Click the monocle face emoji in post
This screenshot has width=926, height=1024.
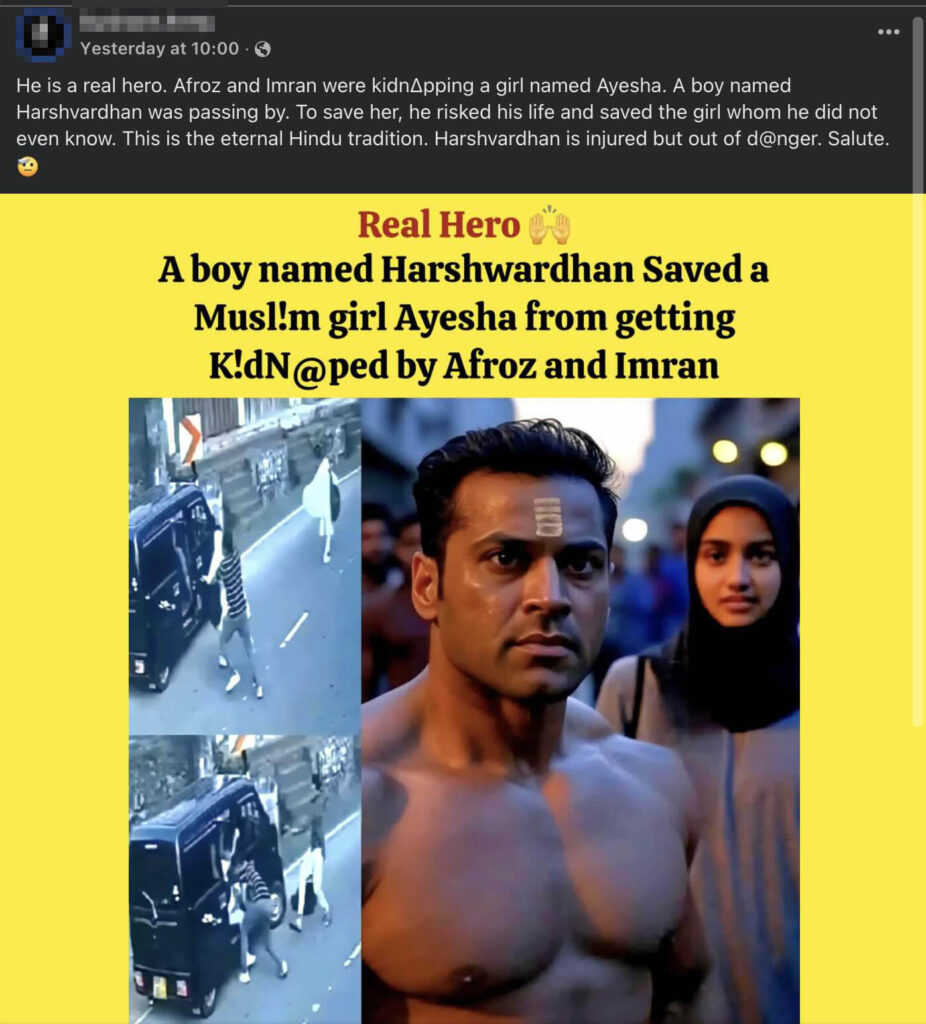click(27, 166)
